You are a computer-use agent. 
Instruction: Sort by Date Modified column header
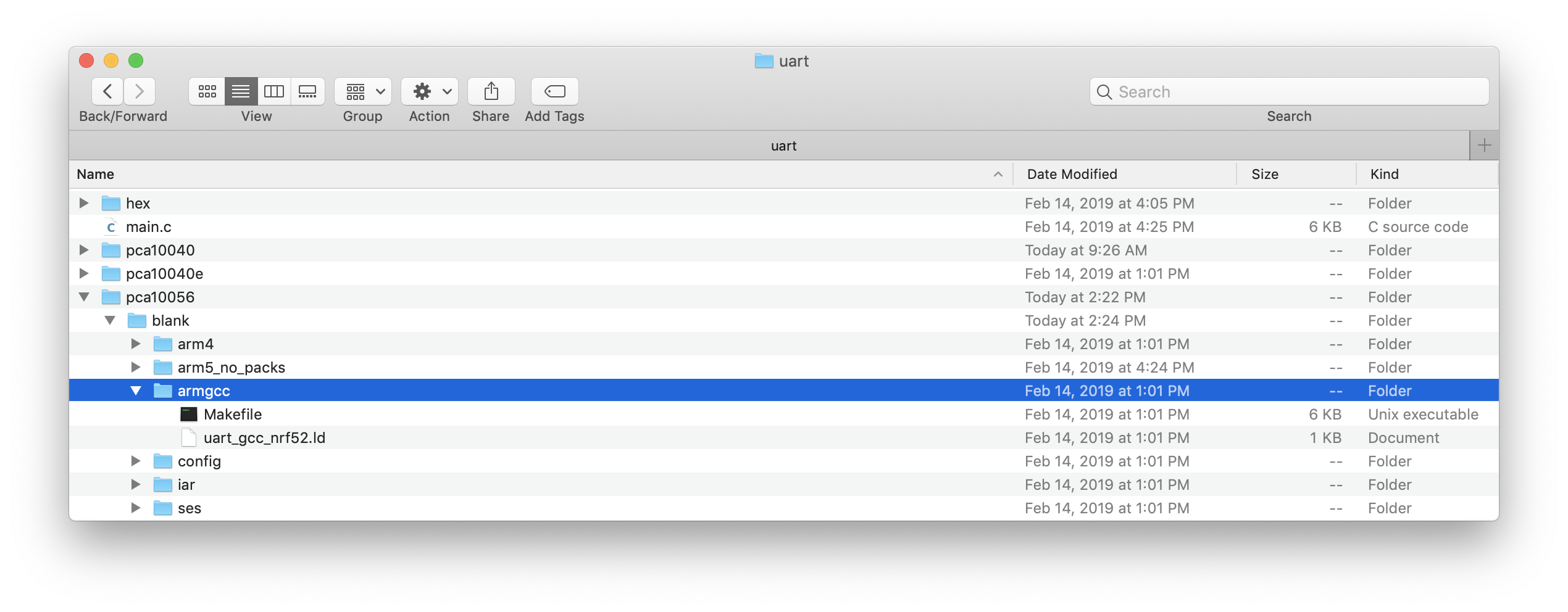(x=1072, y=175)
